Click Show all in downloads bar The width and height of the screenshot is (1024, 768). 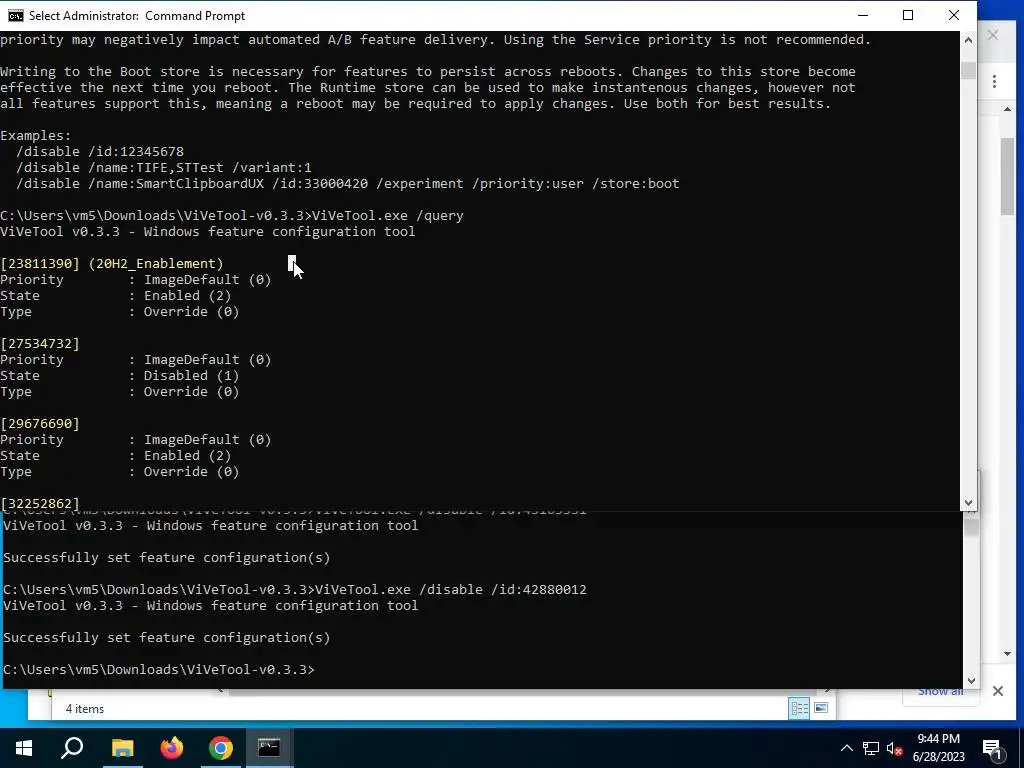[940, 691]
